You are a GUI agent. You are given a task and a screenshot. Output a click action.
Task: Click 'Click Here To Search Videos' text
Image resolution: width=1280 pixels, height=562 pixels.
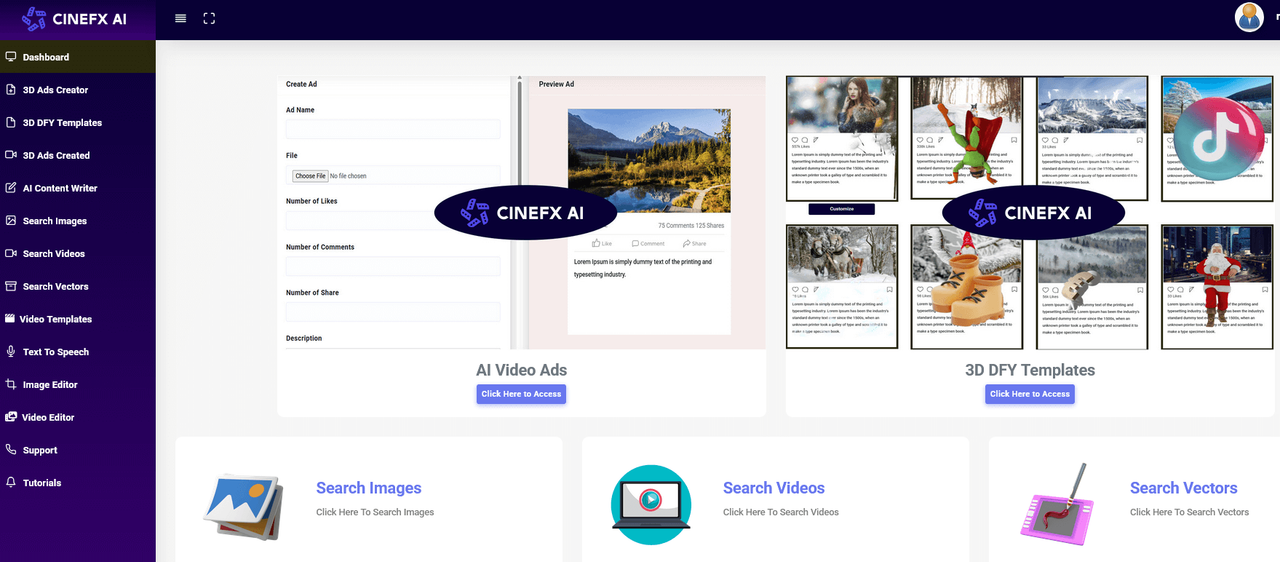(x=781, y=512)
